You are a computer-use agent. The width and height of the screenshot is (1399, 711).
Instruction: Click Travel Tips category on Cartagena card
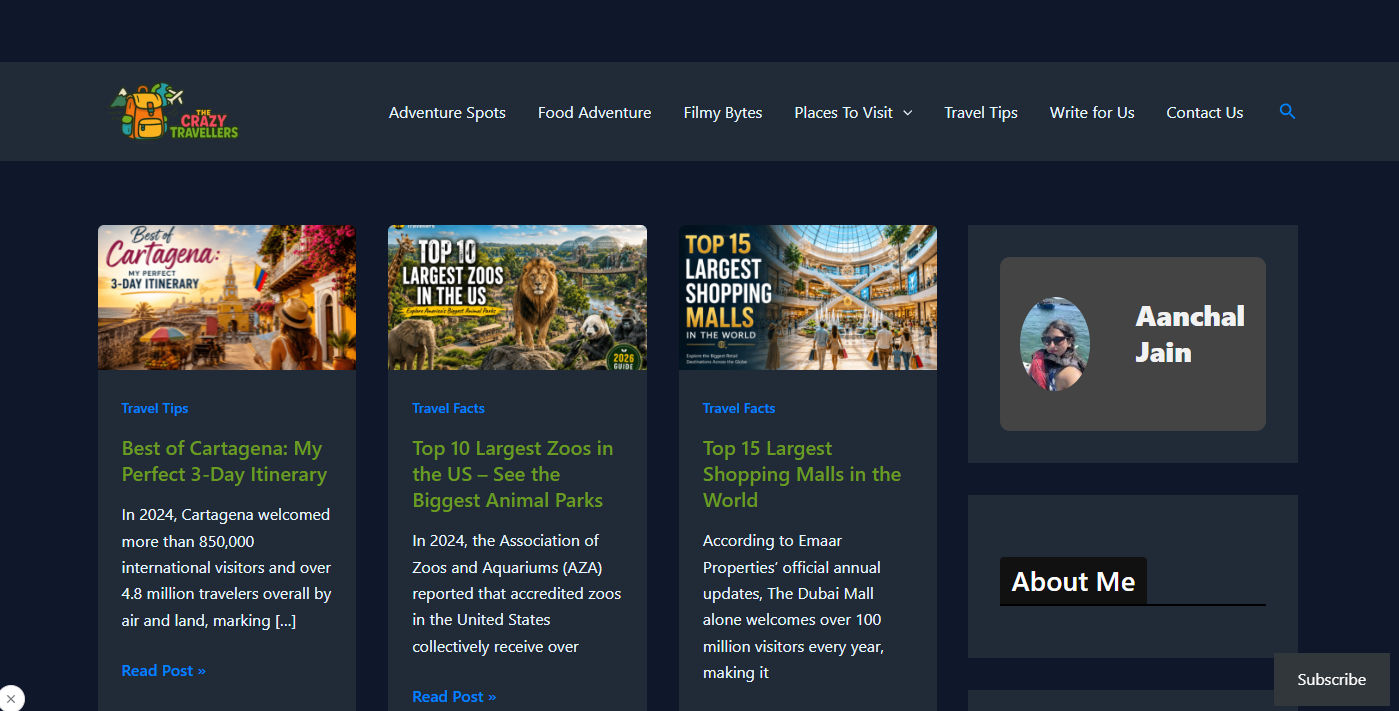coord(155,408)
